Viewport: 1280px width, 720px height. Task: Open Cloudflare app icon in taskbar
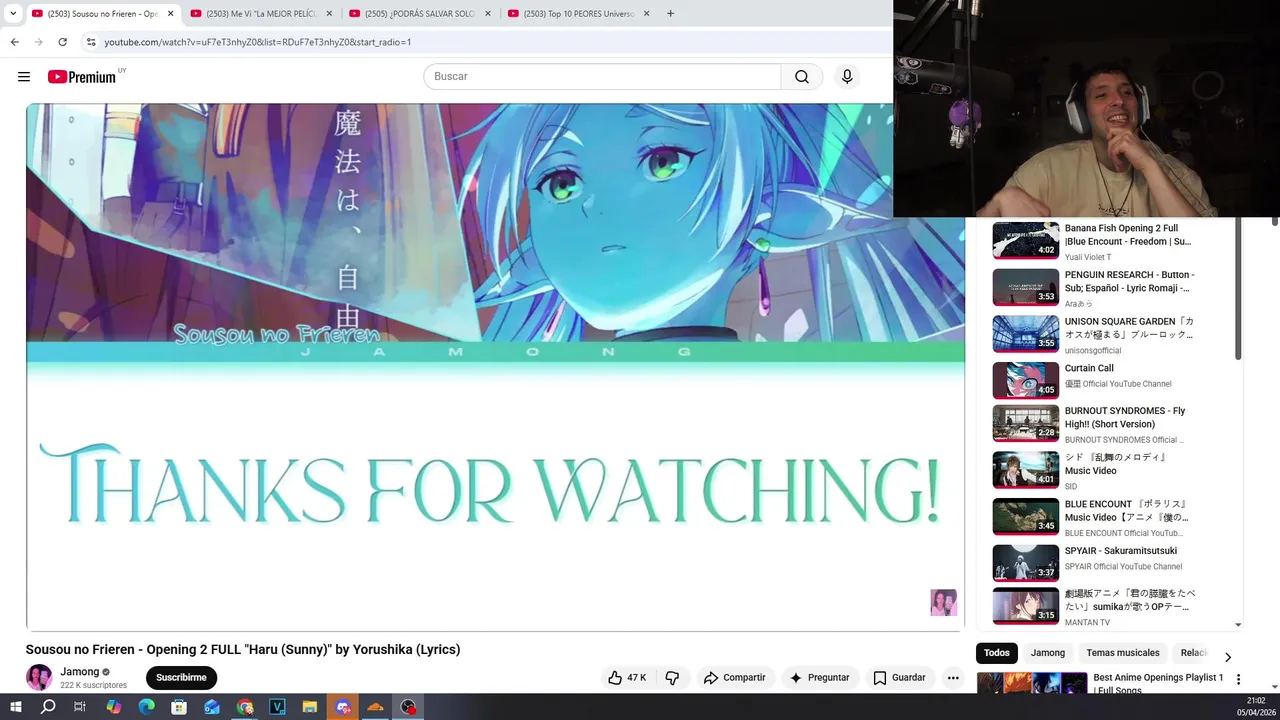(375, 707)
